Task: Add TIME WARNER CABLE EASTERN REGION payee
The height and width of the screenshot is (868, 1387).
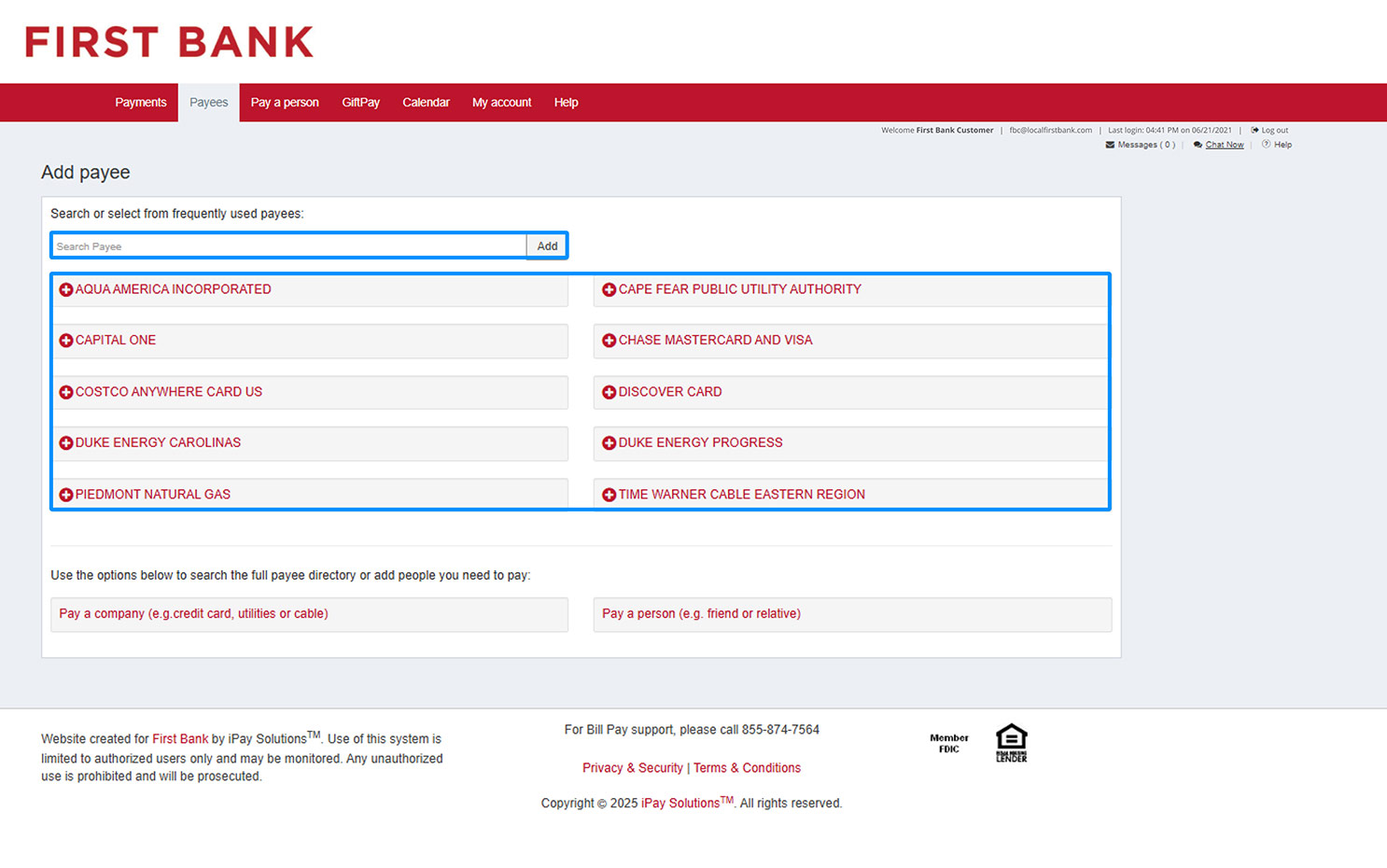Action: [608, 494]
